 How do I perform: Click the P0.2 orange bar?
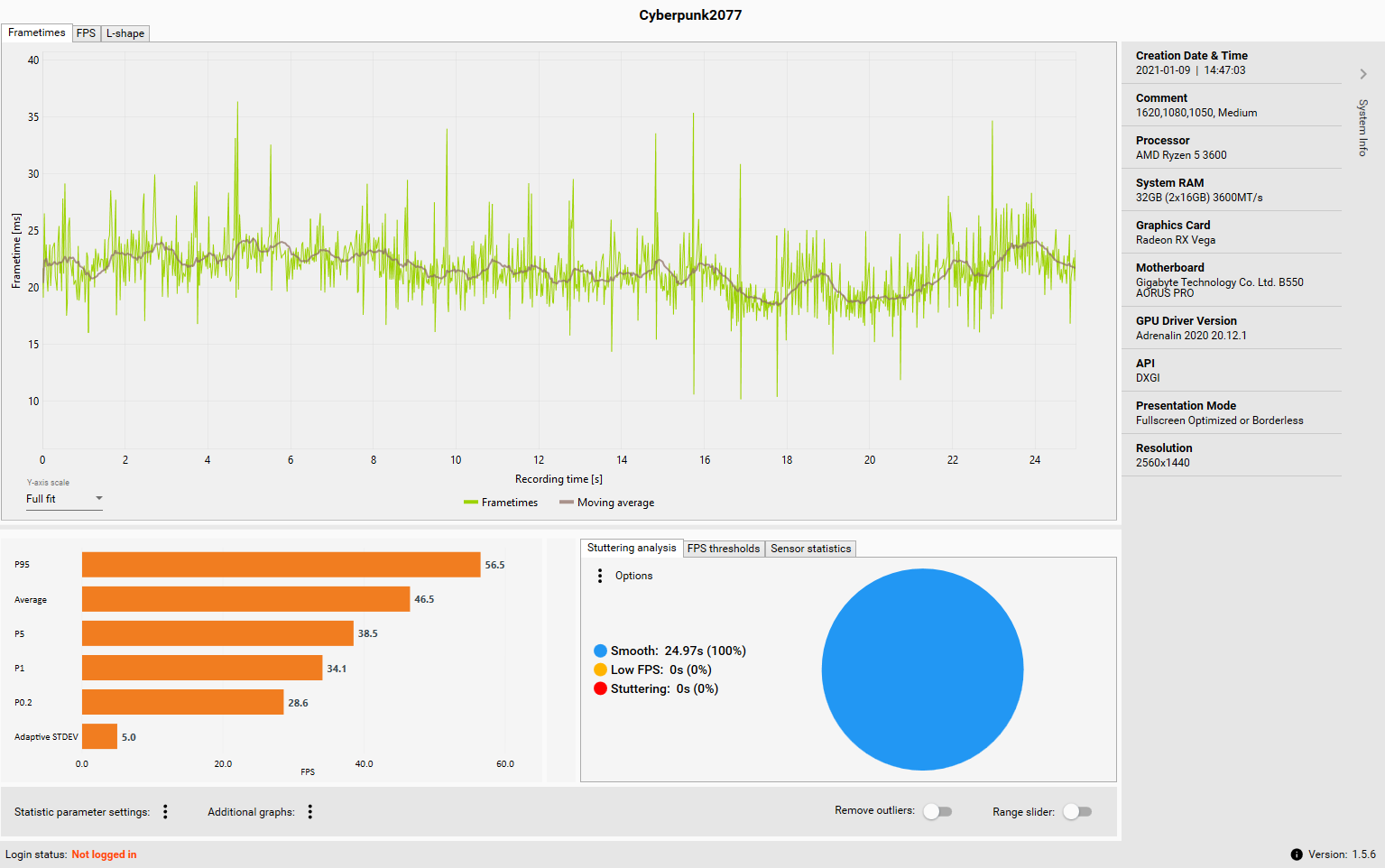pyautogui.click(x=182, y=702)
